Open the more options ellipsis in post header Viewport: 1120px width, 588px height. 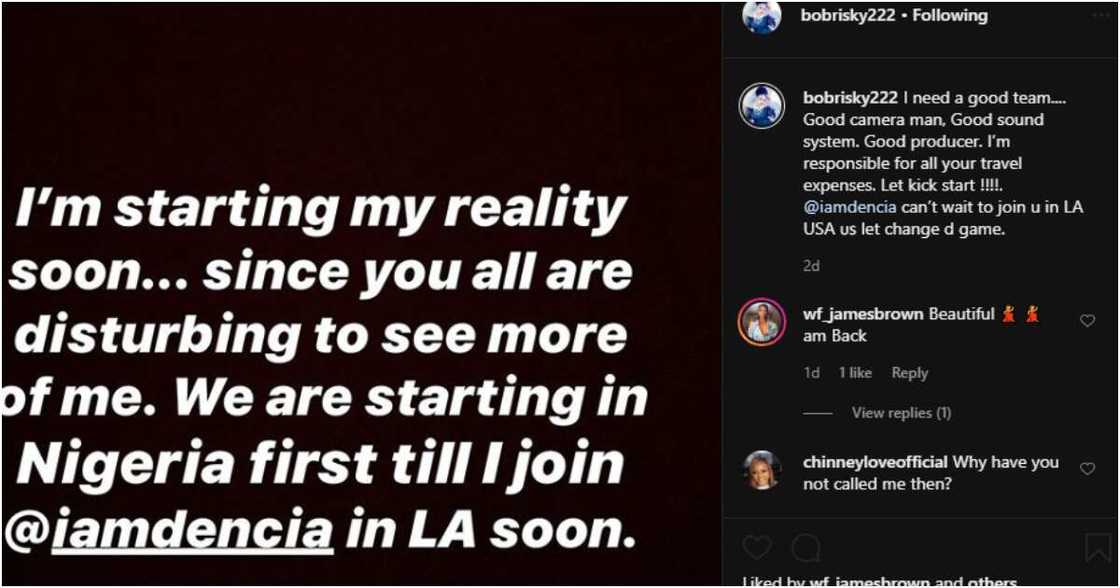tap(1101, 16)
